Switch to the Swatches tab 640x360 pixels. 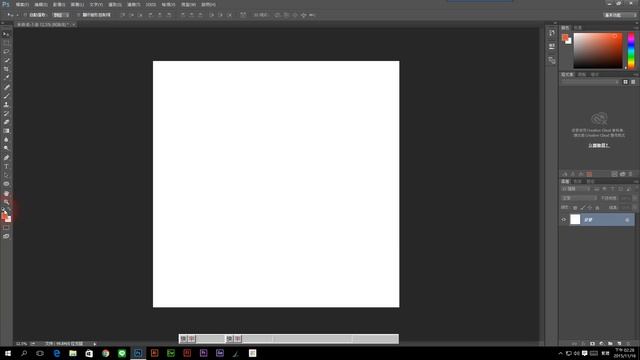pos(578,28)
